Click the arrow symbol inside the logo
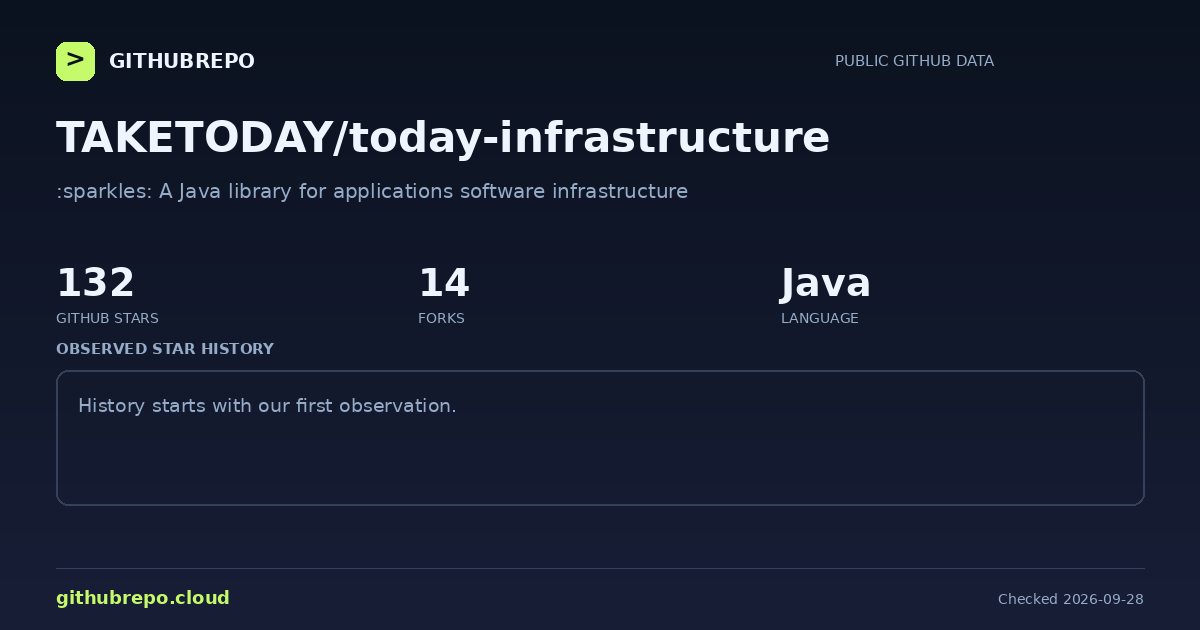The image size is (1200, 630). point(75,60)
